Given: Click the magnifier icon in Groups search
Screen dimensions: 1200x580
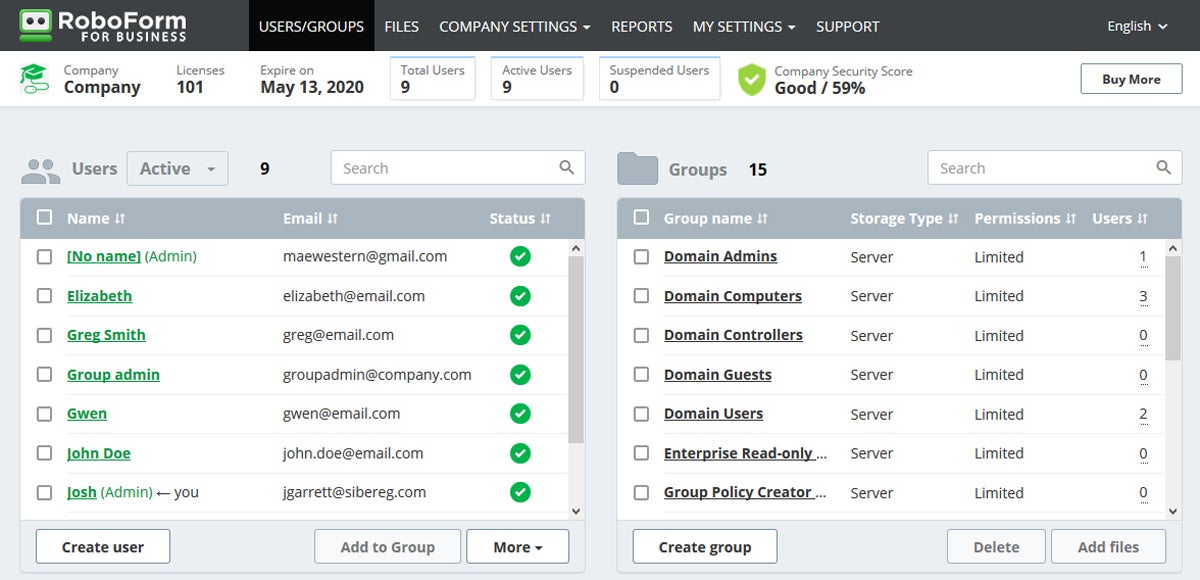Looking at the screenshot, I should click(1163, 168).
